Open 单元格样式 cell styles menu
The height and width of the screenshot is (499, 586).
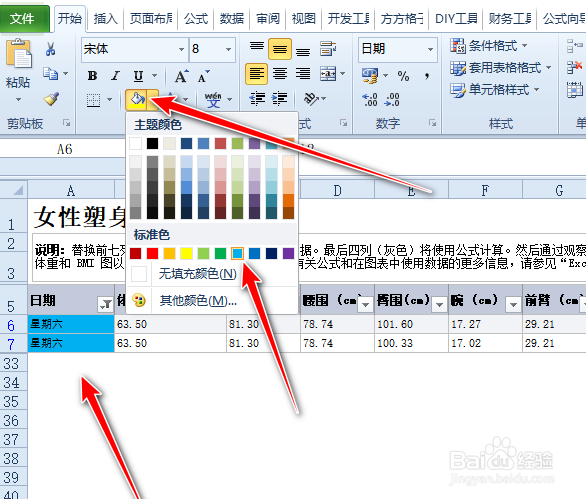(494, 90)
